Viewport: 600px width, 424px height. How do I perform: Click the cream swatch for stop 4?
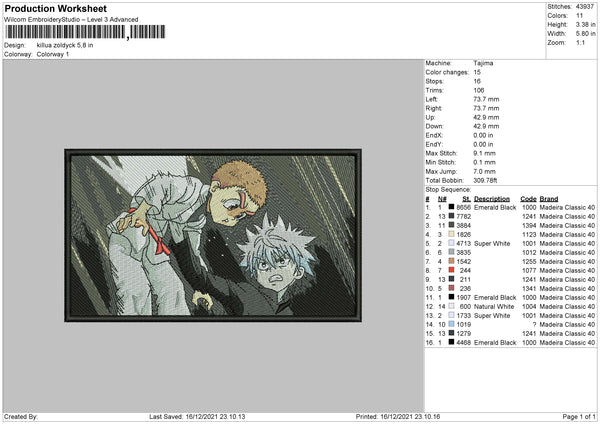click(x=451, y=234)
